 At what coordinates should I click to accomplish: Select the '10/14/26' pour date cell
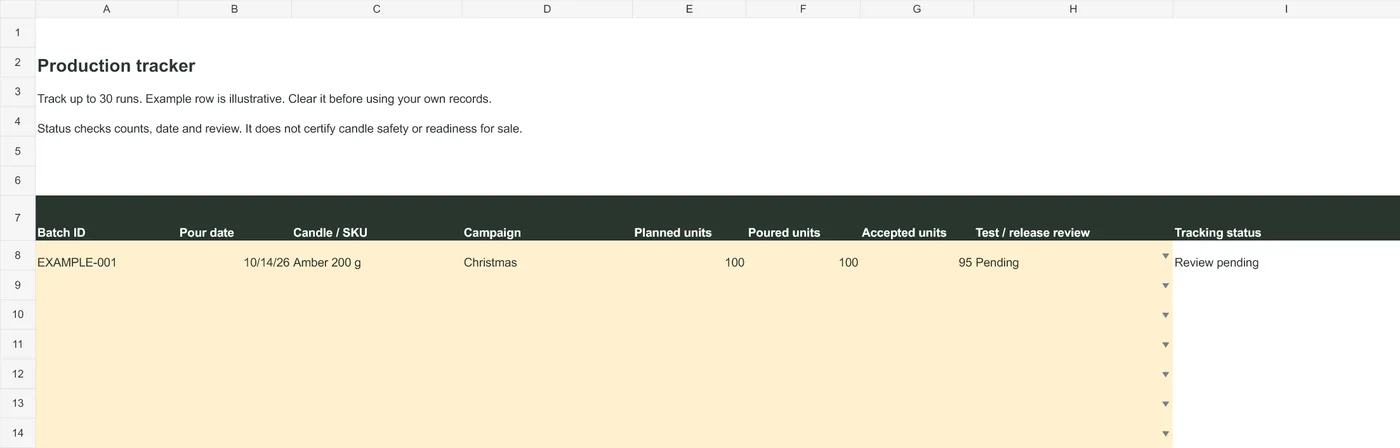point(235,256)
